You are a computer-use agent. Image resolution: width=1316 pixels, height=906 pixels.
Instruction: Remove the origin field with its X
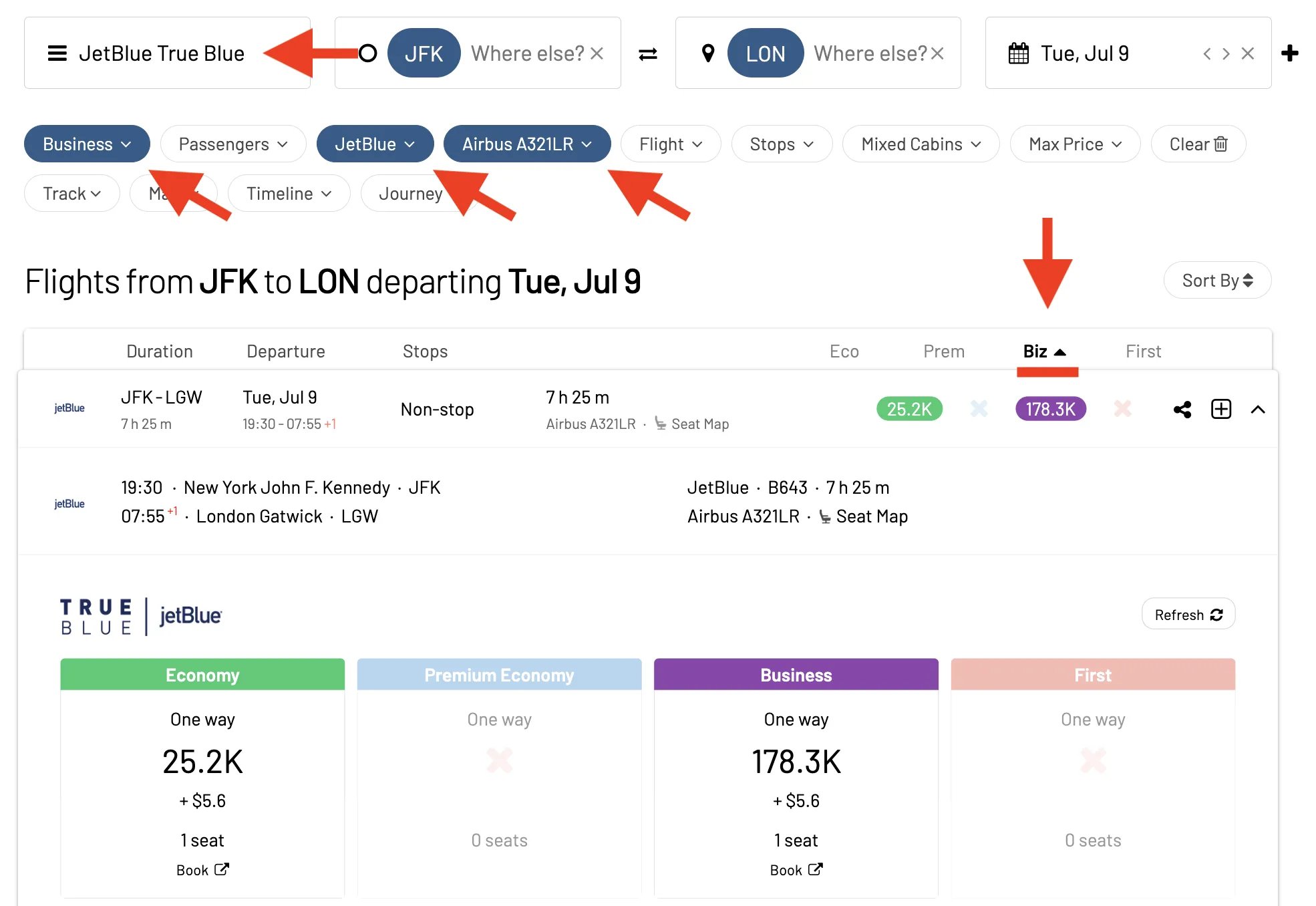(597, 53)
